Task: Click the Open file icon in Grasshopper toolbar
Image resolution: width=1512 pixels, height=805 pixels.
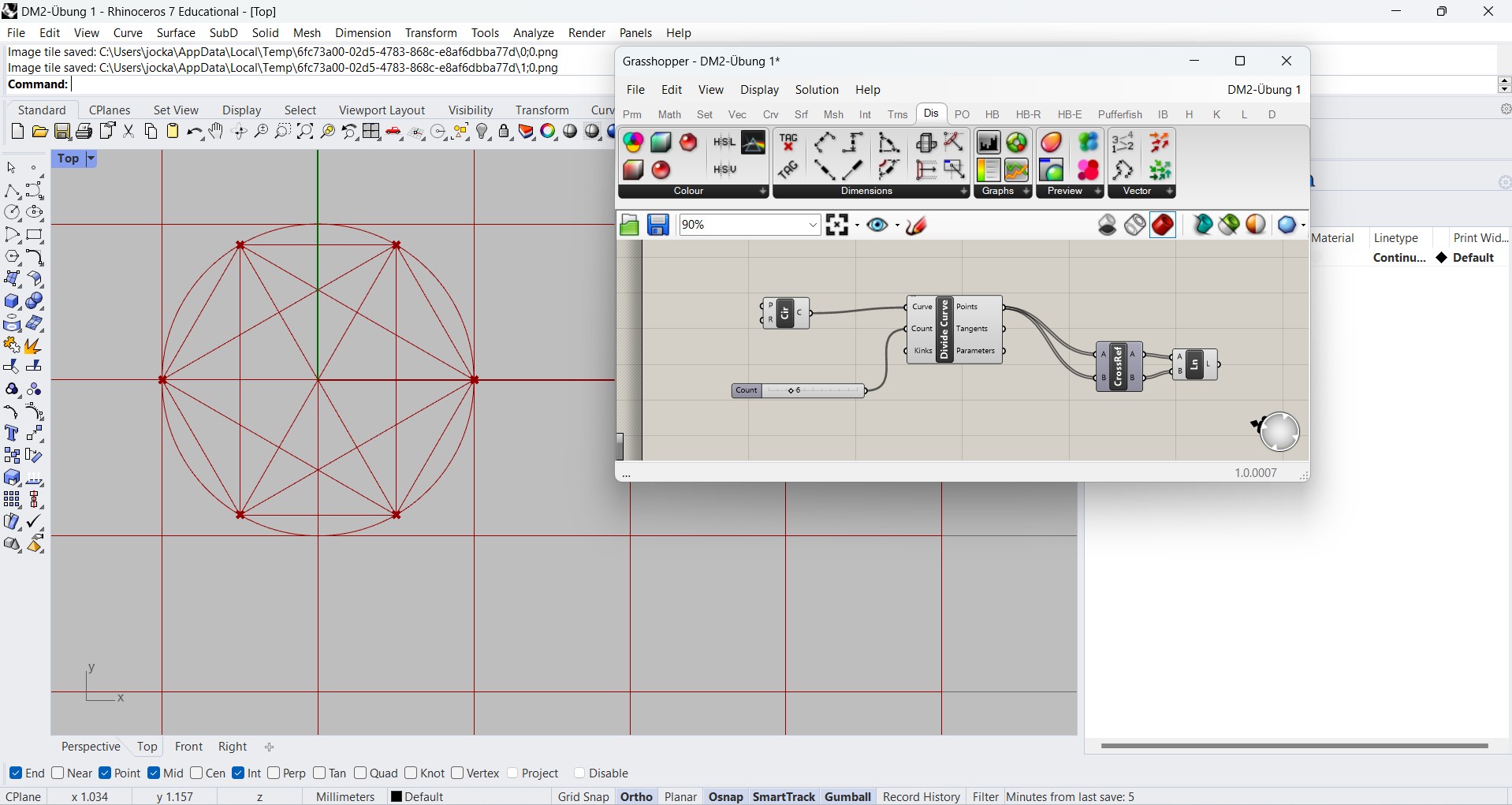Action: click(x=629, y=225)
